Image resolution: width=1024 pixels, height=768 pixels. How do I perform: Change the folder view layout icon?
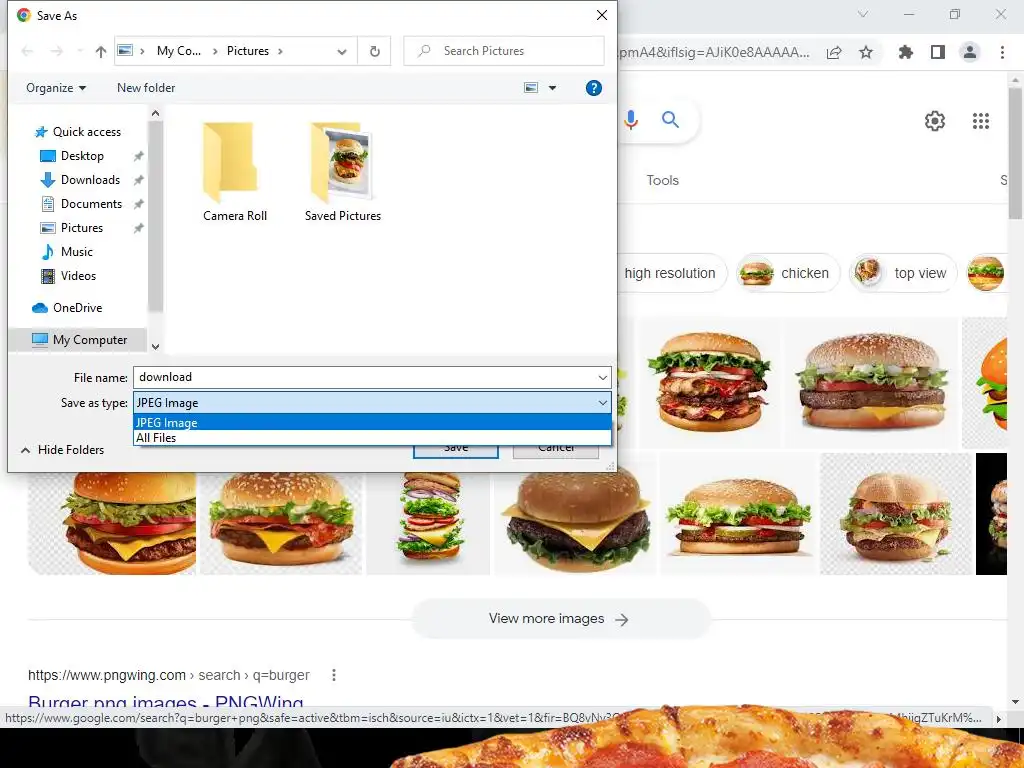pyautogui.click(x=532, y=88)
